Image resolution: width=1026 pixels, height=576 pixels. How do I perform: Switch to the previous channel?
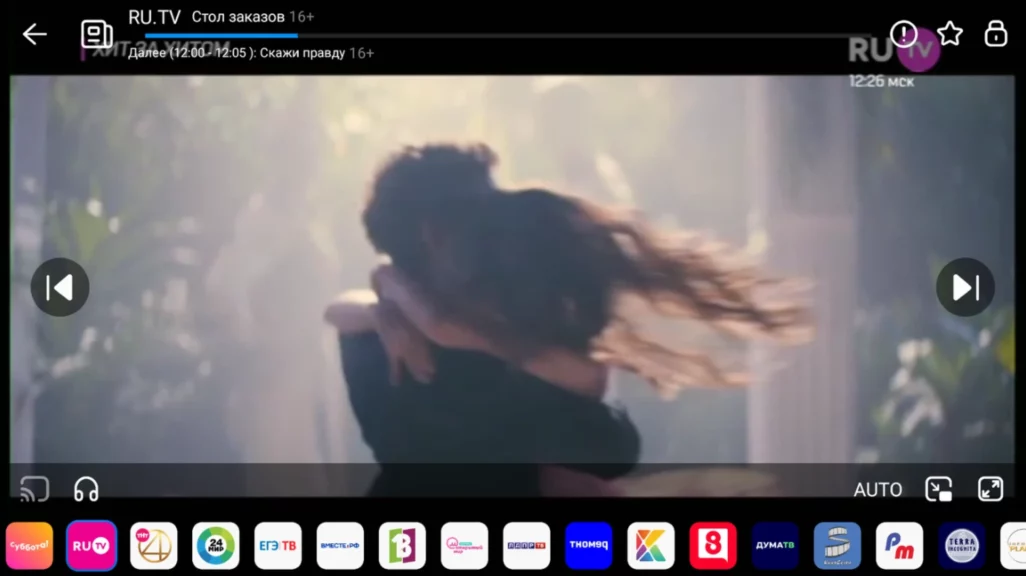[x=60, y=288]
